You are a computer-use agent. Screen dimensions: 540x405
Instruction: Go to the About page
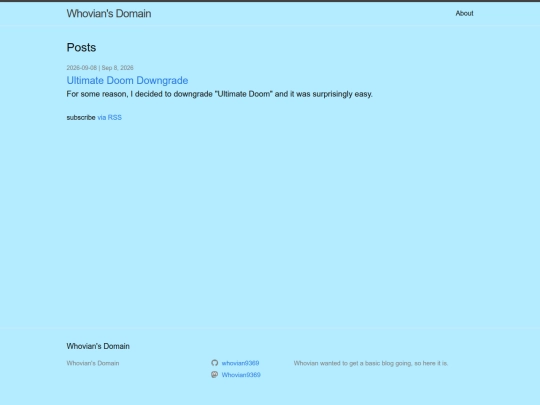(x=464, y=13)
